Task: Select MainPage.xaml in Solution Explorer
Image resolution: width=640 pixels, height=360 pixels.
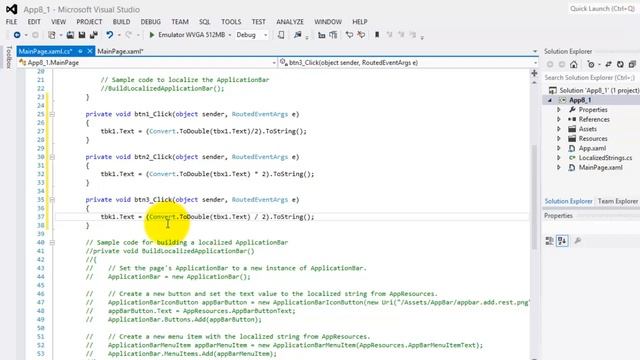Action: tap(600, 167)
